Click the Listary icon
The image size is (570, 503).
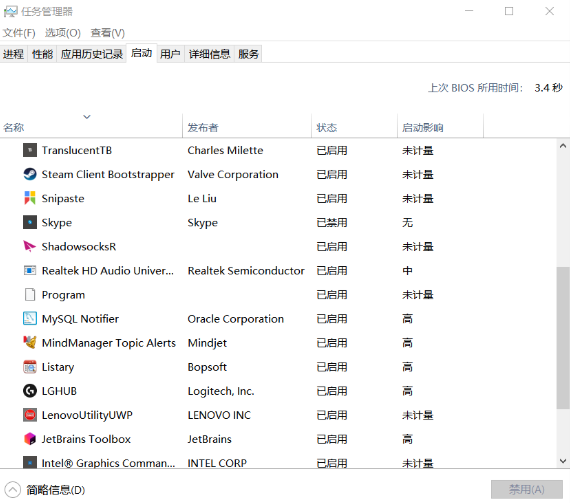(x=30, y=367)
